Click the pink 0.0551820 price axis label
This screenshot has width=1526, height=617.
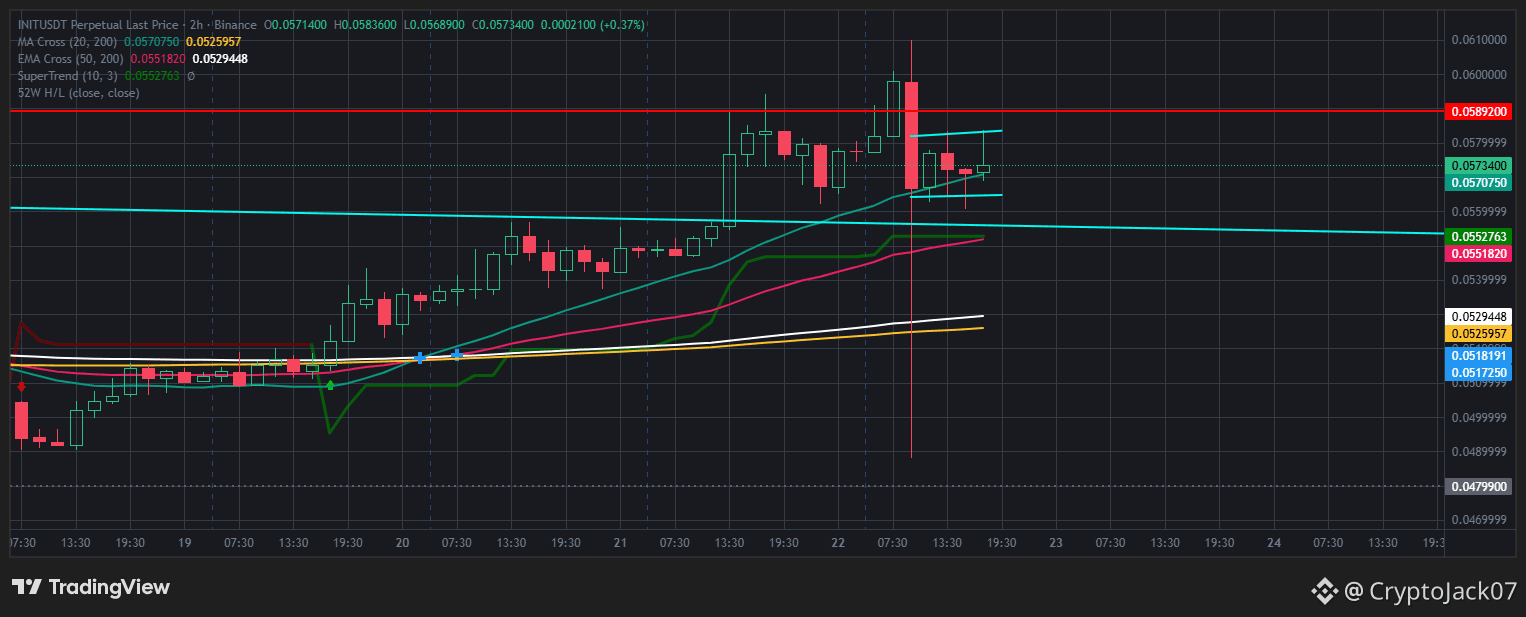pyautogui.click(x=1478, y=254)
